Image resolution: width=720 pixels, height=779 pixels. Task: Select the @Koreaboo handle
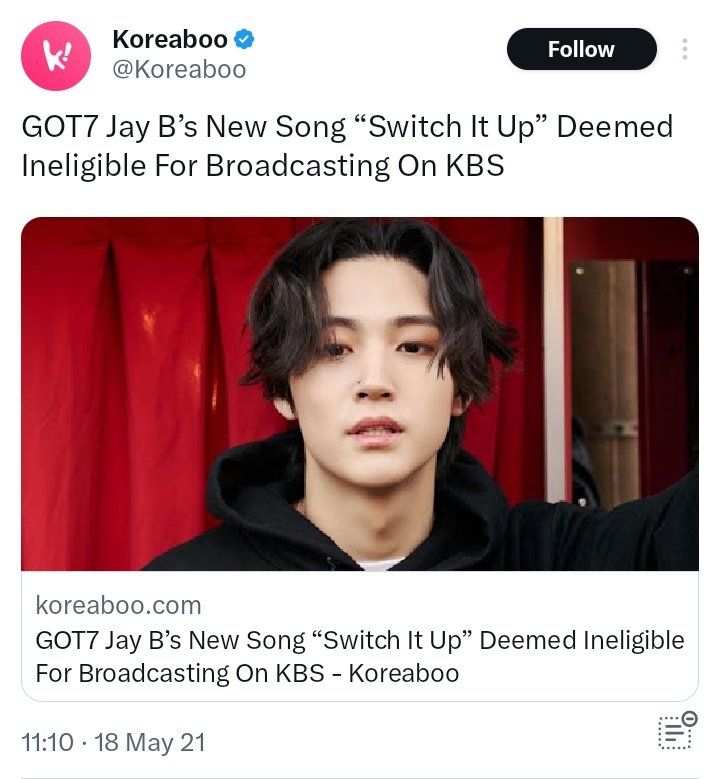tap(179, 69)
